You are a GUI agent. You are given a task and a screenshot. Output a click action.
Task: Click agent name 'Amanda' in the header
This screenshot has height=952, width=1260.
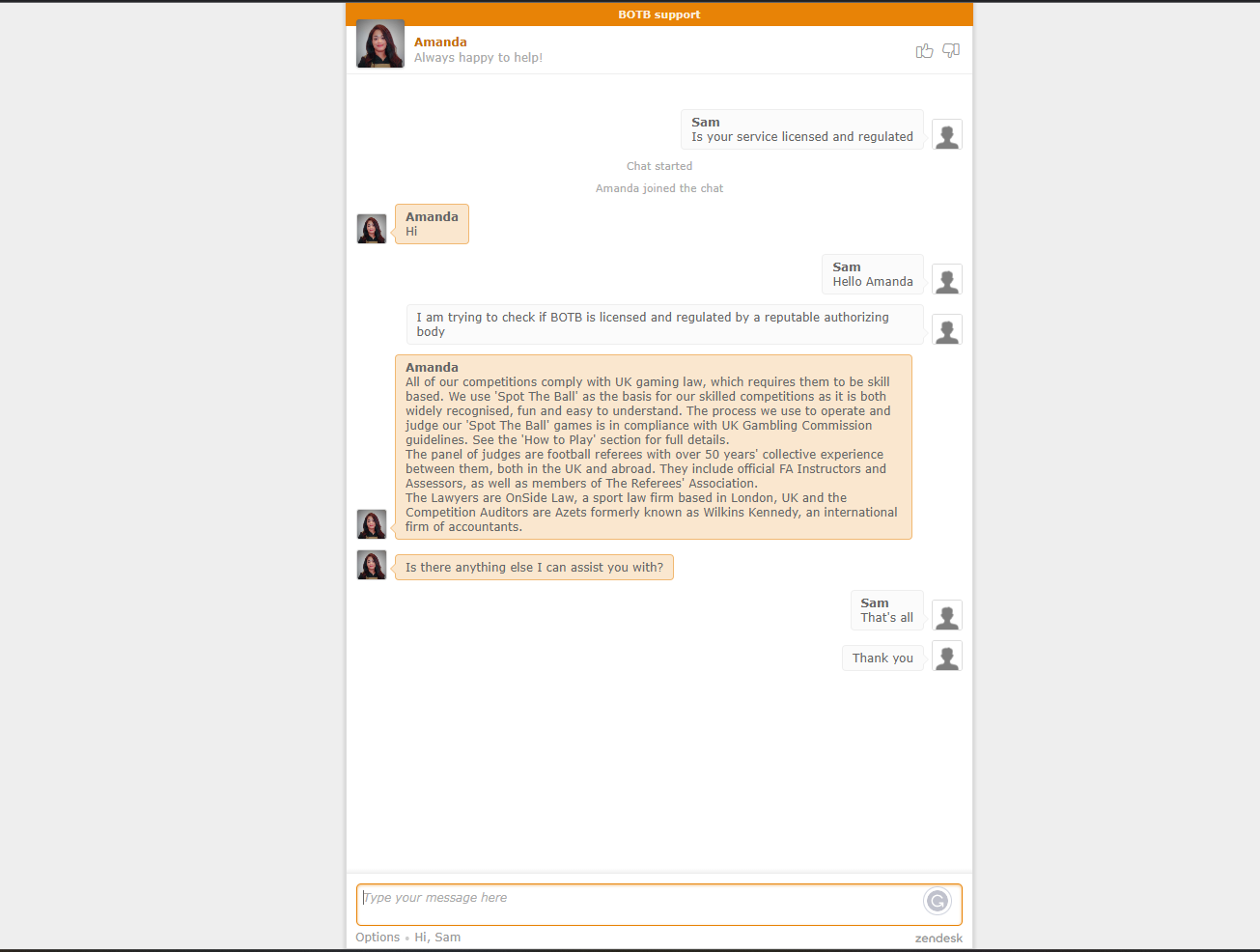point(440,42)
